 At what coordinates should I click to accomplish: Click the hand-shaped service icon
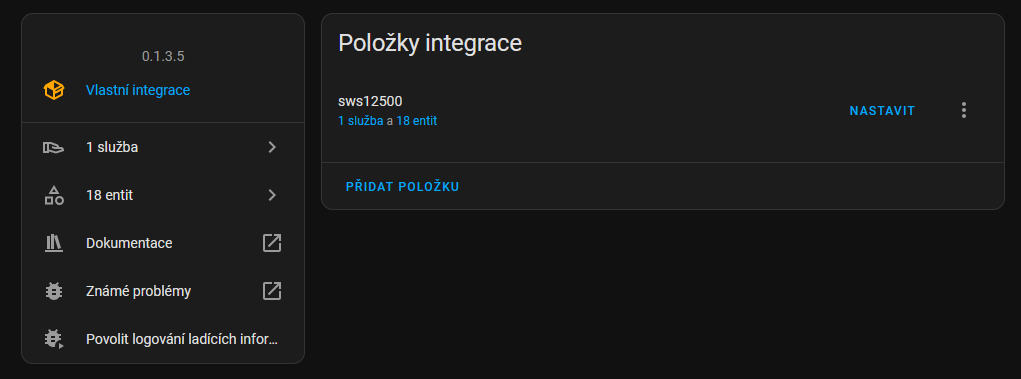pos(53,148)
